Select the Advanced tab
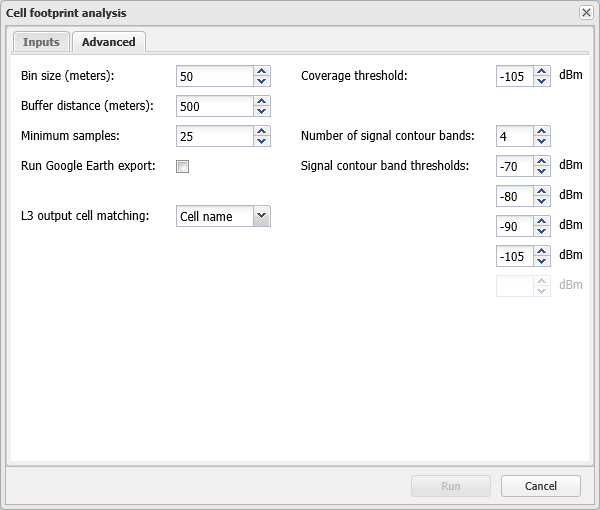This screenshot has width=600, height=510. point(108,42)
